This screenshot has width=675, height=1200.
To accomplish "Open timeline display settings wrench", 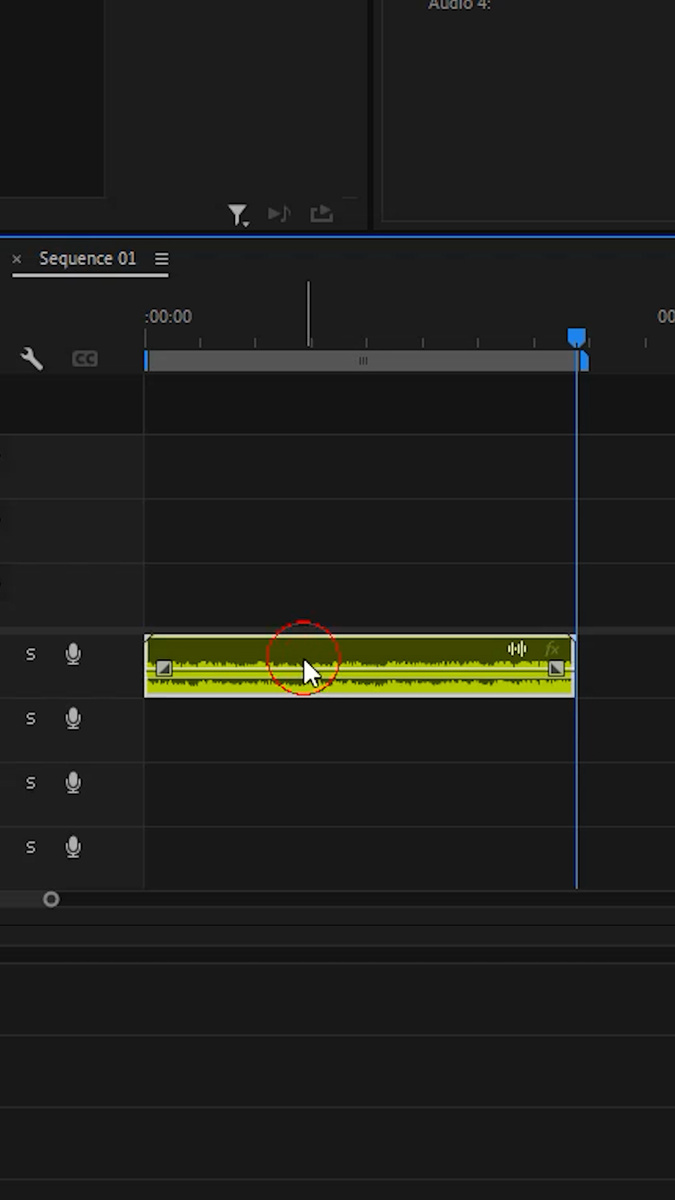I will (x=31, y=358).
